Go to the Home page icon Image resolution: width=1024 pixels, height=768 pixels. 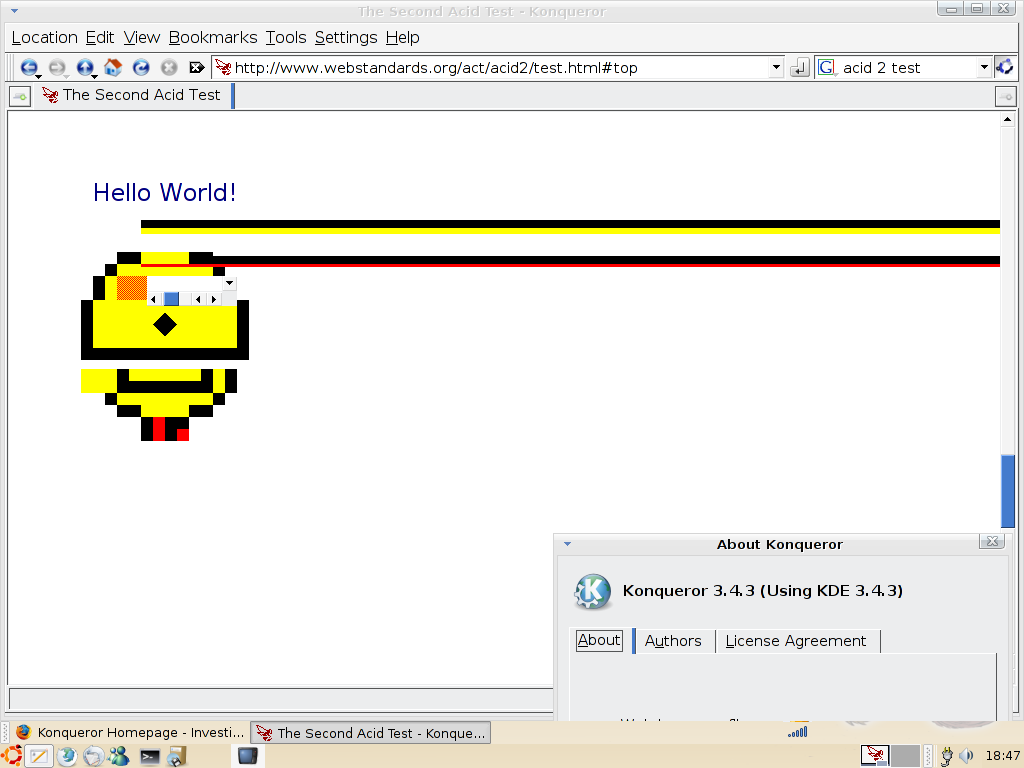click(x=113, y=67)
